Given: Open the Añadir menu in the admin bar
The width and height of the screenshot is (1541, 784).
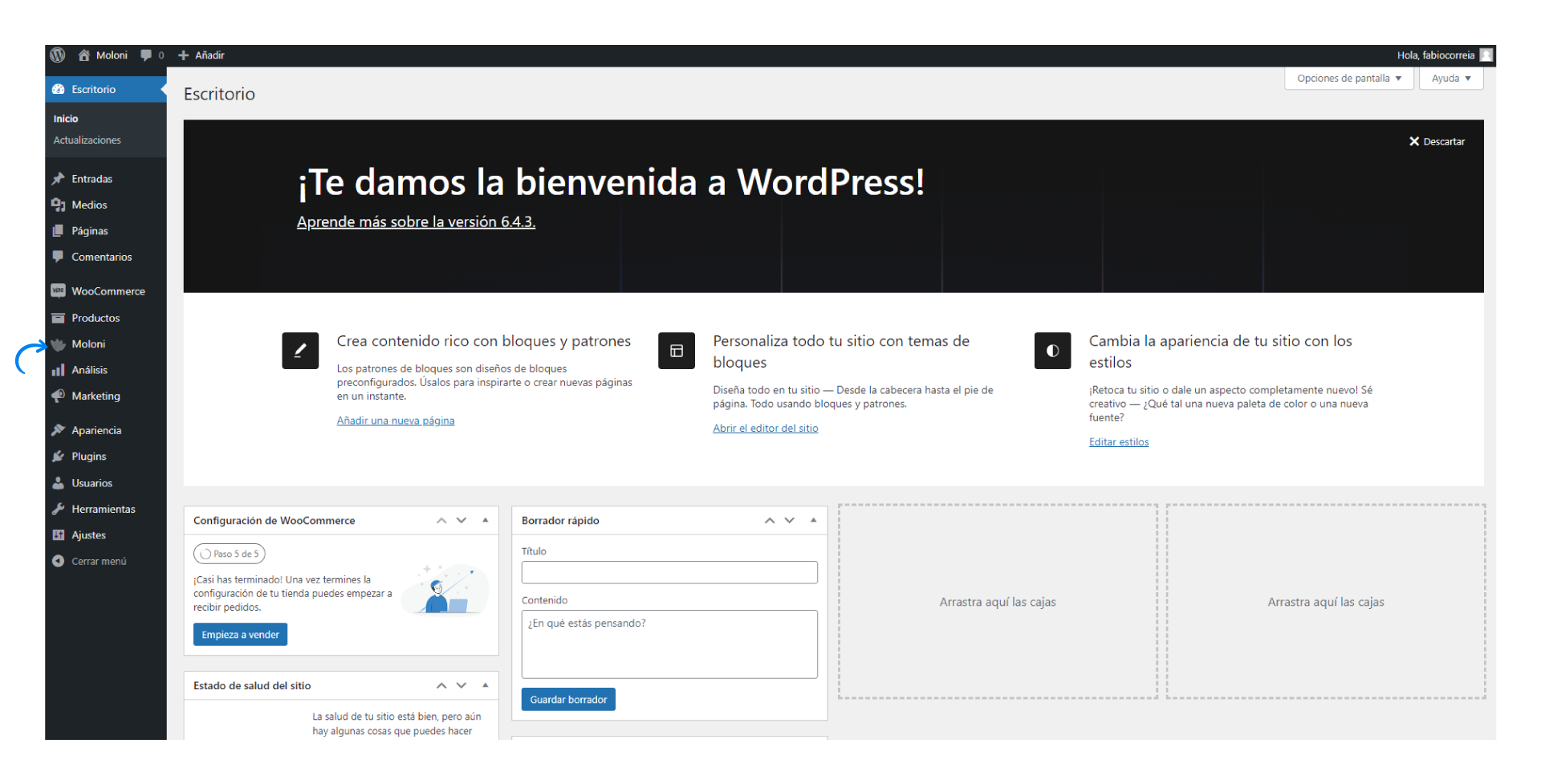Looking at the screenshot, I should click(x=201, y=55).
